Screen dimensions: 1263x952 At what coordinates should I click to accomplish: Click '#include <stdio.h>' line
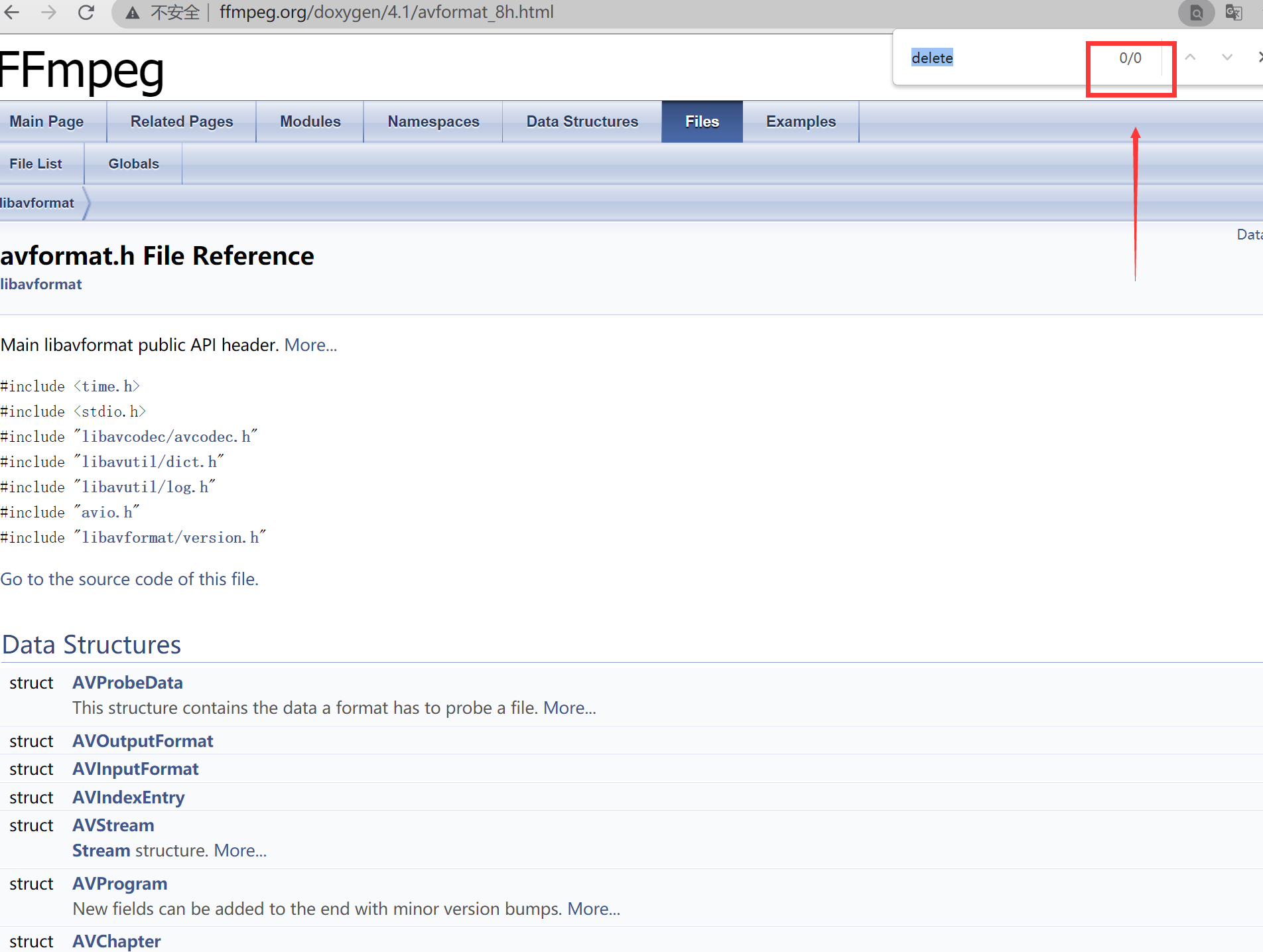point(73,411)
